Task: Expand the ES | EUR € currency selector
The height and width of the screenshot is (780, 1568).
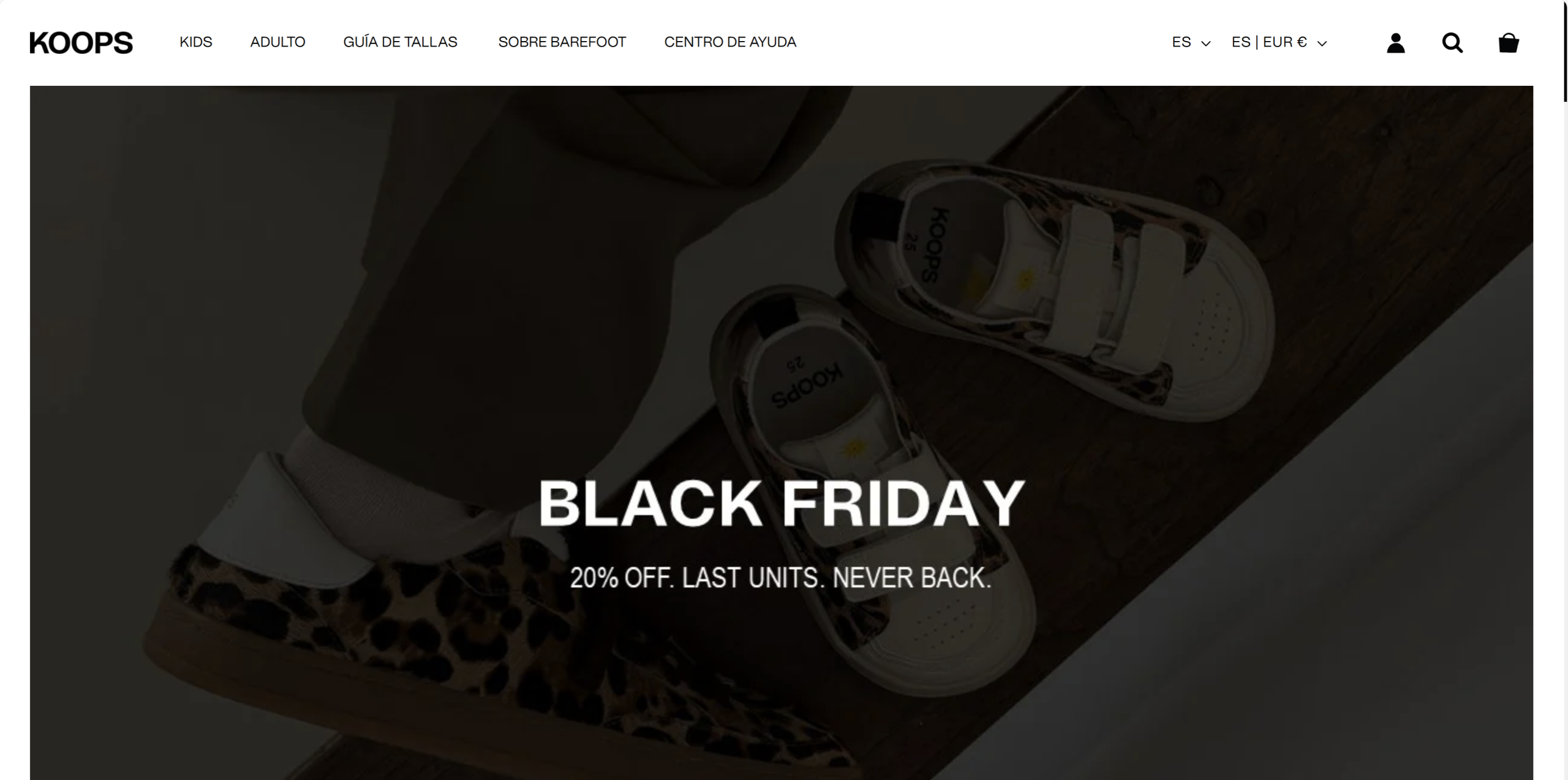Action: tap(1280, 42)
